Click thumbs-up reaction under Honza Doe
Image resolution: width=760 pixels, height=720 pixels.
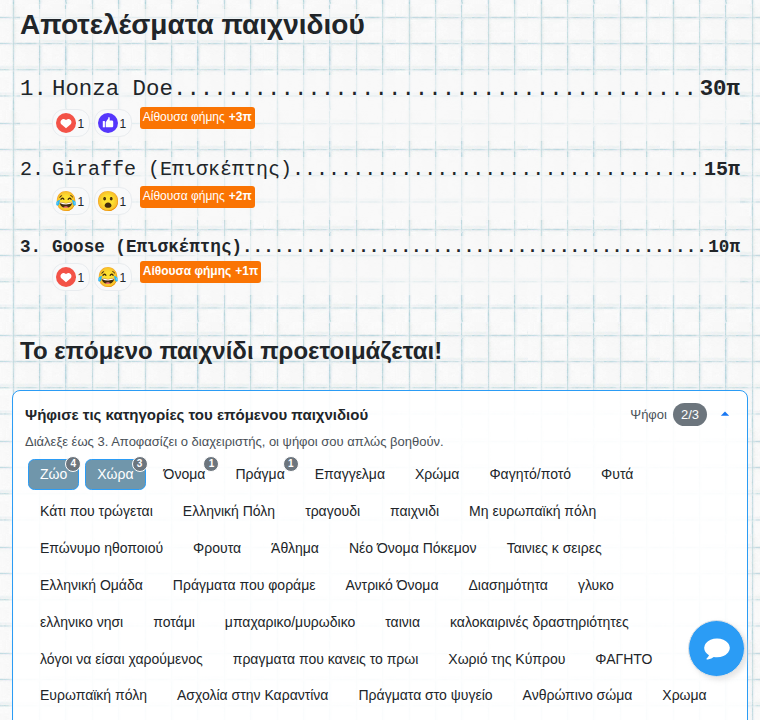(x=113, y=123)
